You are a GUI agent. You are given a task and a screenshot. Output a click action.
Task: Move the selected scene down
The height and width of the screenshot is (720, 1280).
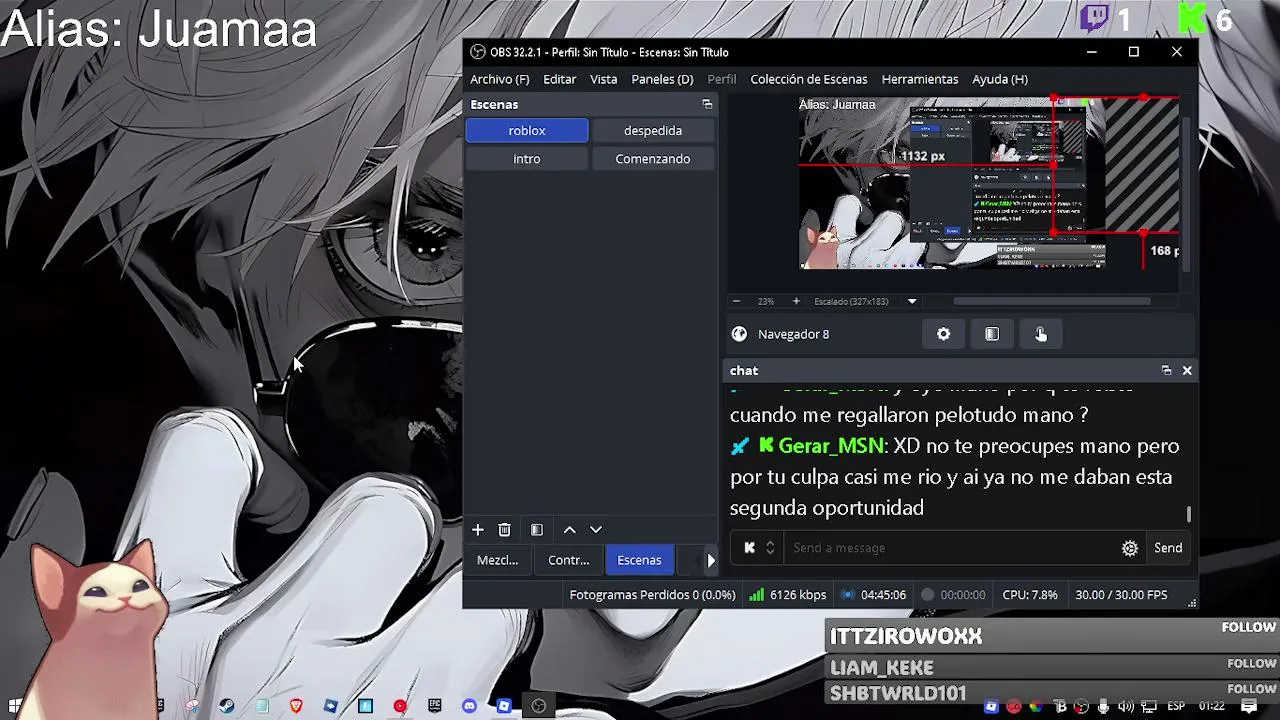pyautogui.click(x=596, y=530)
